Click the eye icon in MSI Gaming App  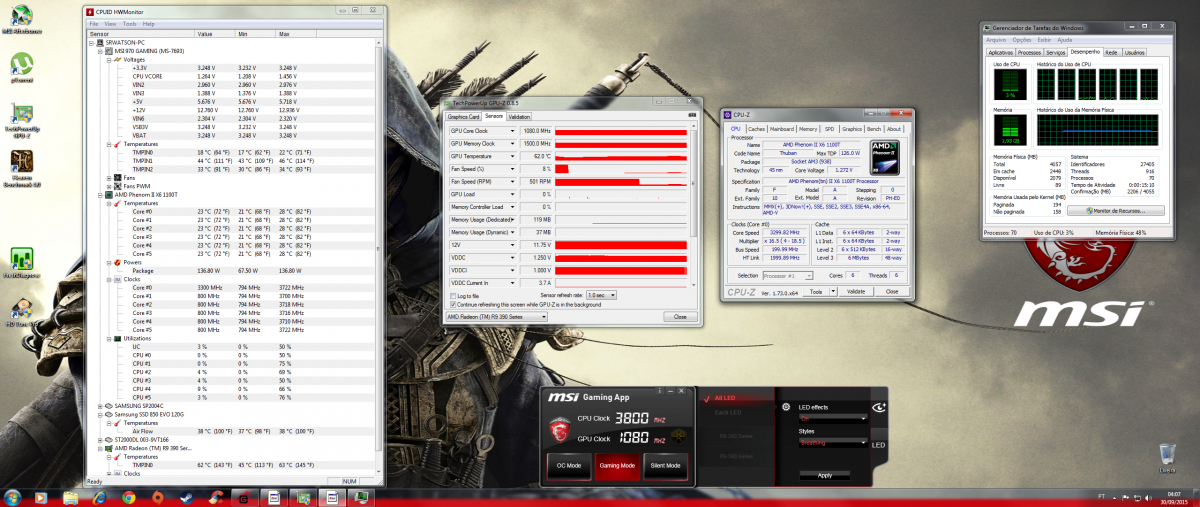pyautogui.click(x=878, y=407)
